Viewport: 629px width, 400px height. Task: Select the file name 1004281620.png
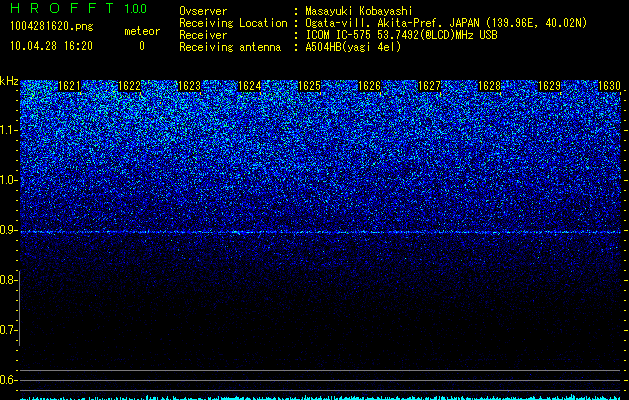click(52, 27)
